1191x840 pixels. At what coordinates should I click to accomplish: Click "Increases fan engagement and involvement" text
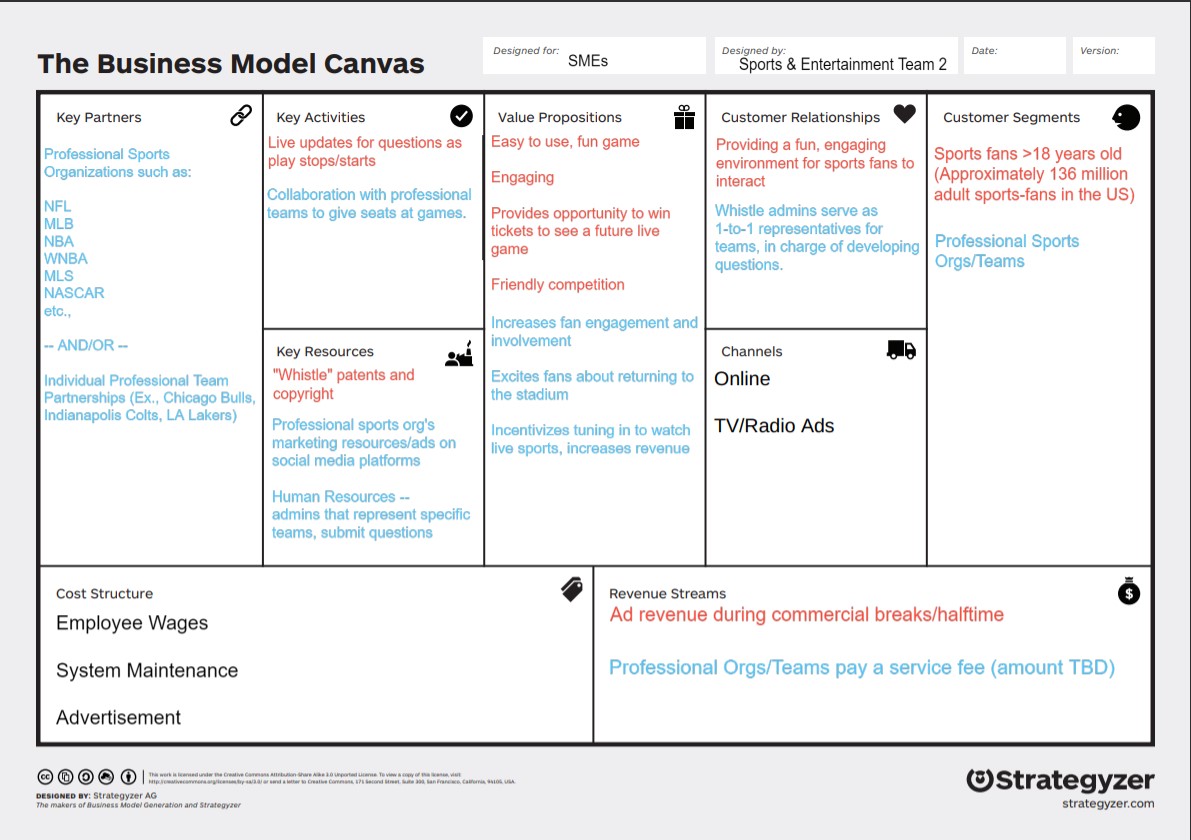click(x=594, y=331)
